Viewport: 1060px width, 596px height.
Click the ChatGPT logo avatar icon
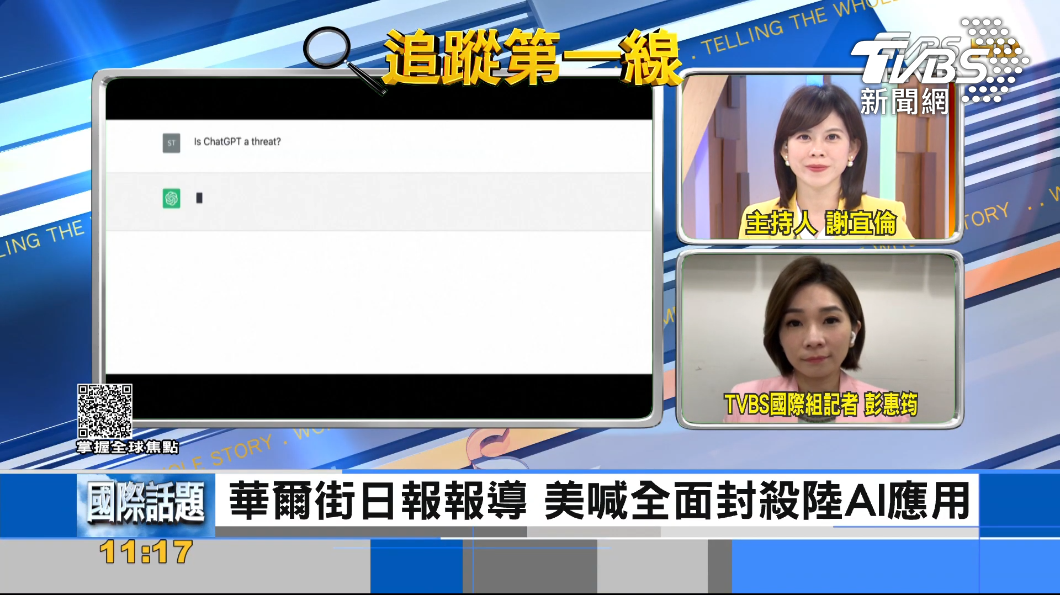coord(172,199)
